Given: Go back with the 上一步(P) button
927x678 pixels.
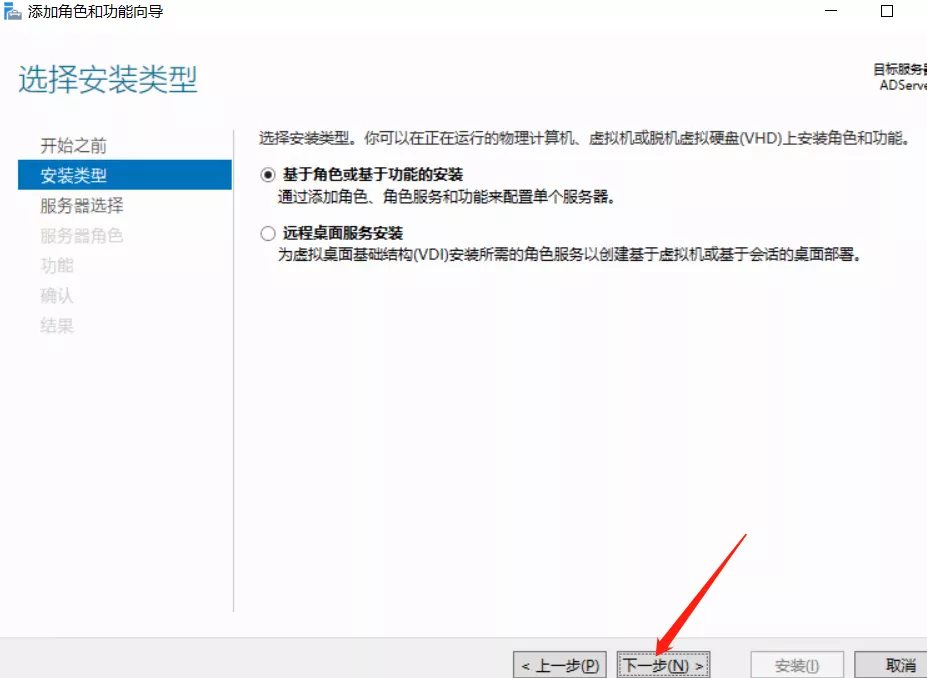Looking at the screenshot, I should [559, 665].
